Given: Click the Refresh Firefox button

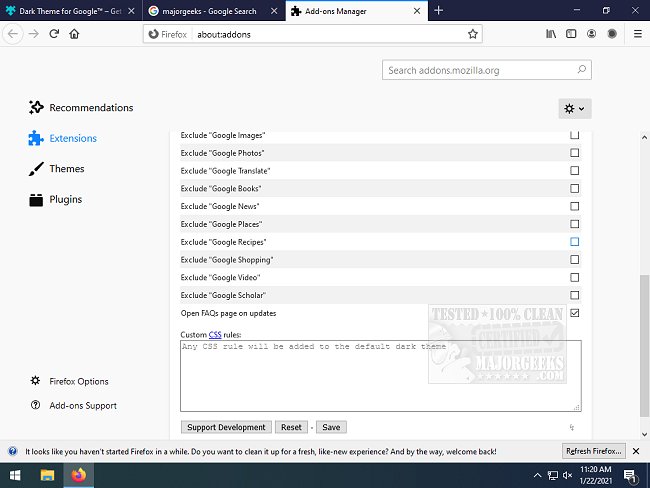Looking at the screenshot, I should pos(594,451).
